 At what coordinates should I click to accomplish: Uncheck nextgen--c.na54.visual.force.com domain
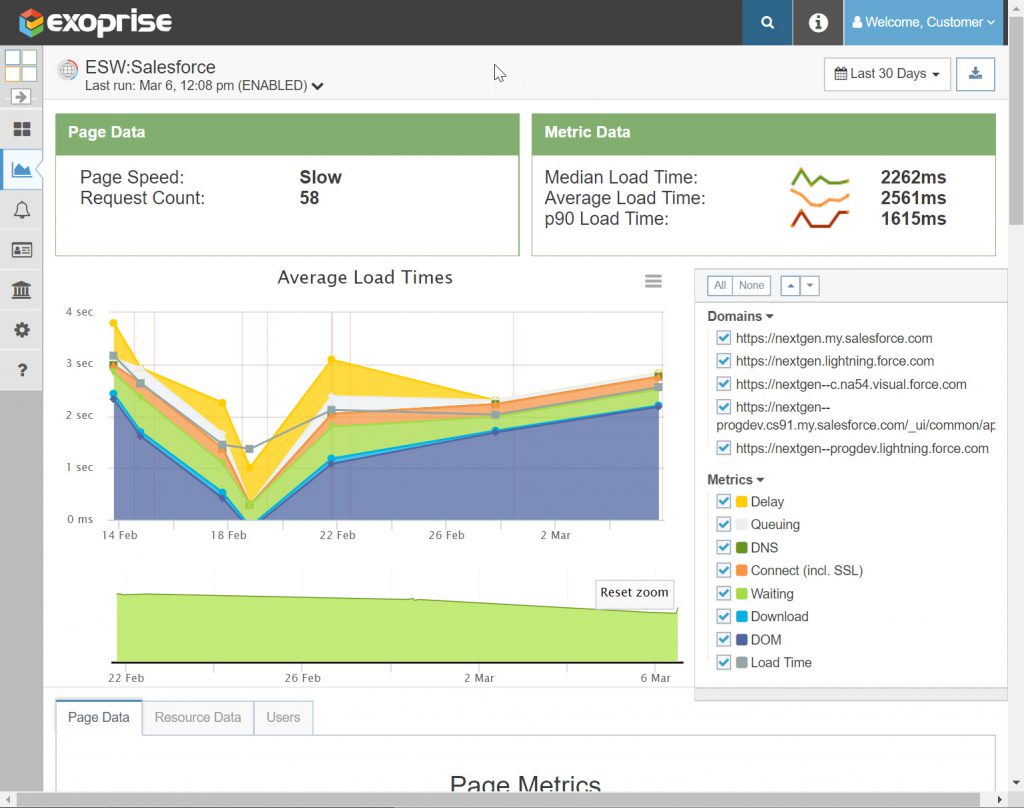click(723, 383)
